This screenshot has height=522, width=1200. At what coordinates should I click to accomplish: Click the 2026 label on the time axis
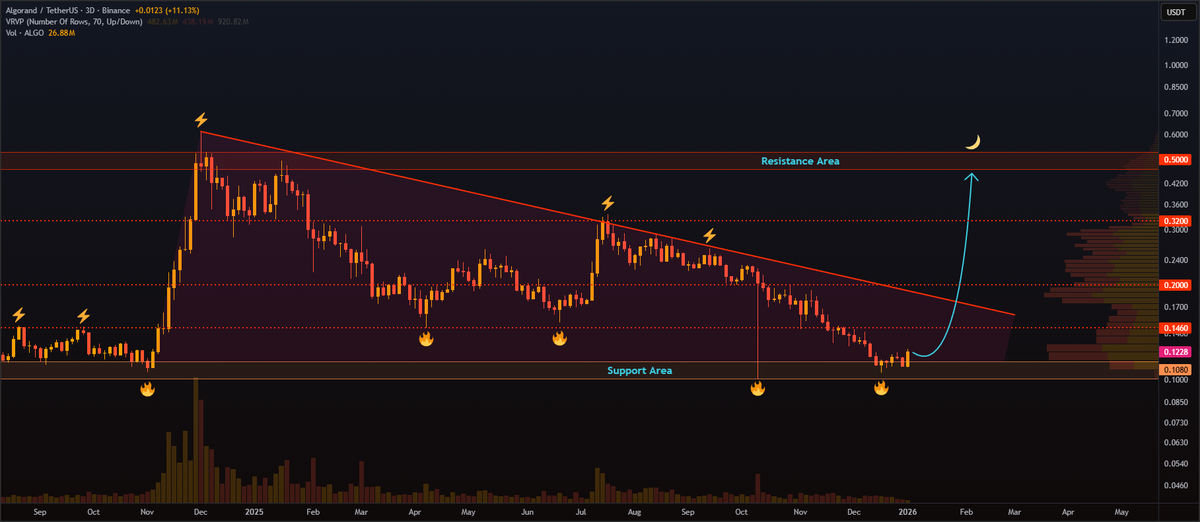coord(907,510)
